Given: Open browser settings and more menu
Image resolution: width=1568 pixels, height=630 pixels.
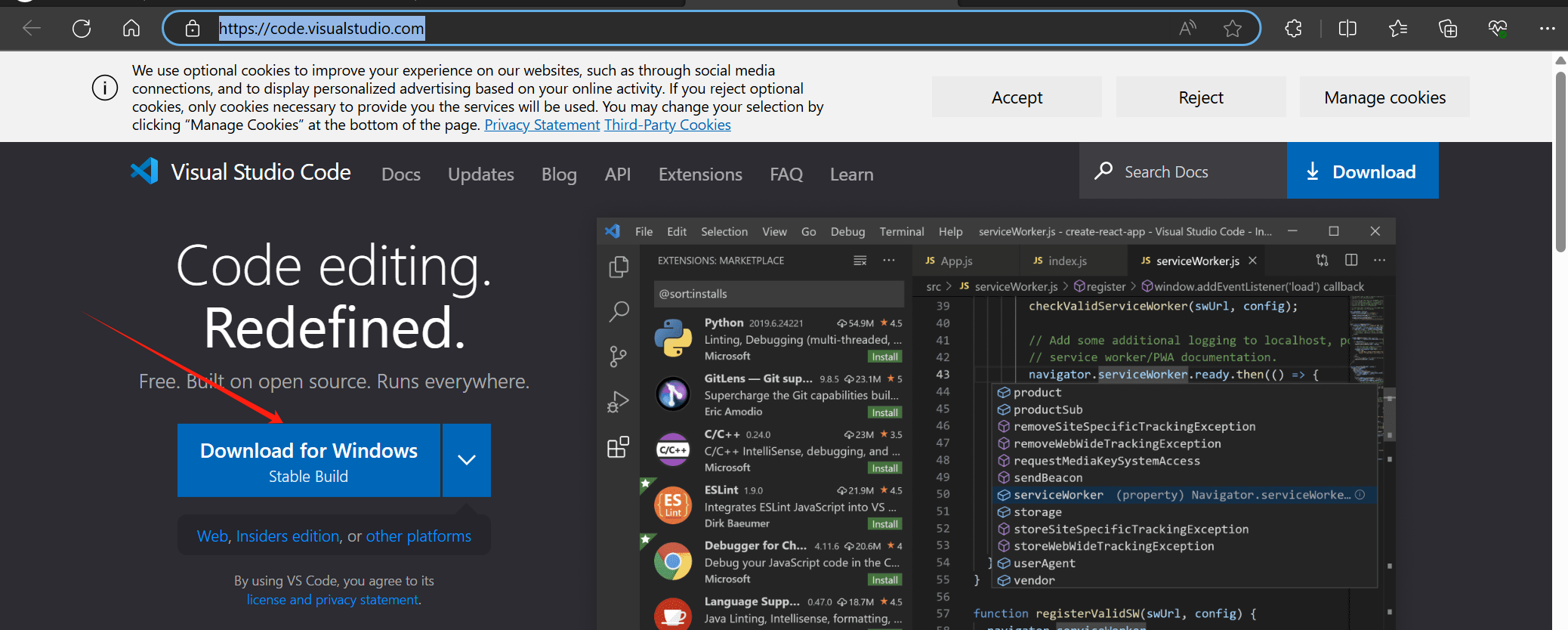Looking at the screenshot, I should tap(1547, 29).
